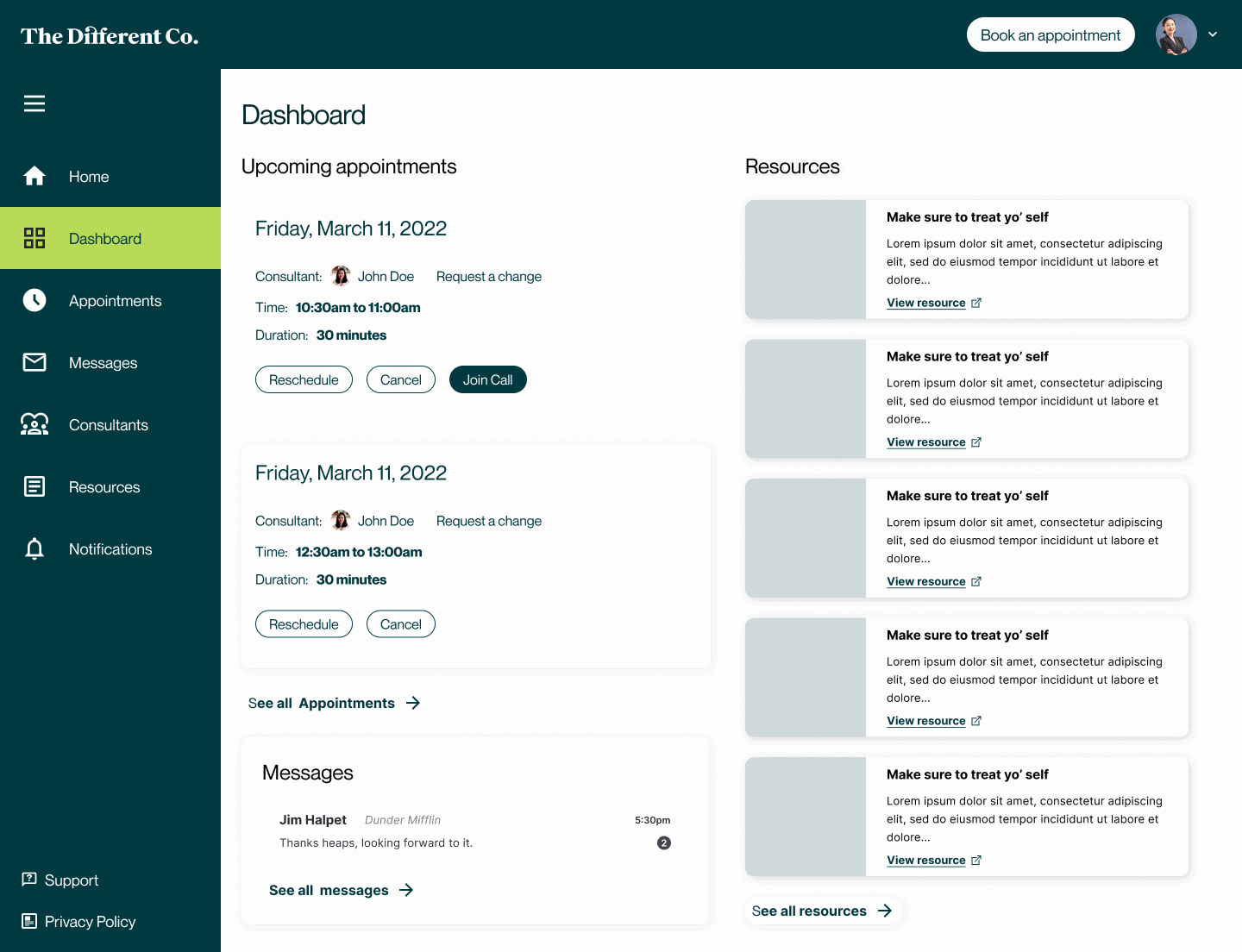This screenshot has width=1242, height=952.
Task: Click the Consultants people icon
Action: point(34,424)
